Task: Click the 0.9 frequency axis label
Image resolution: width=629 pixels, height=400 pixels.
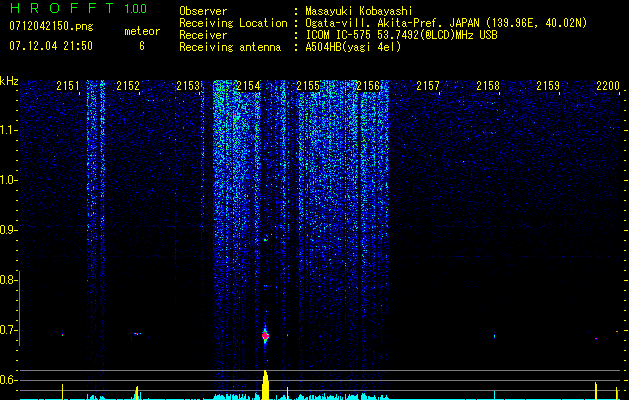Action: click(x=9, y=230)
